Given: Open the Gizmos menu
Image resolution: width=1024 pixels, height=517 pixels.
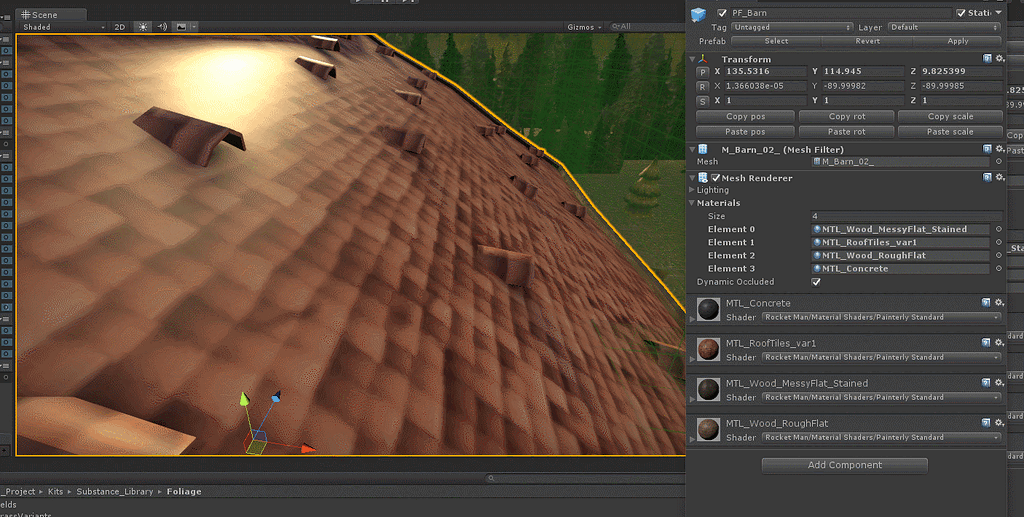Looking at the screenshot, I should (x=583, y=27).
